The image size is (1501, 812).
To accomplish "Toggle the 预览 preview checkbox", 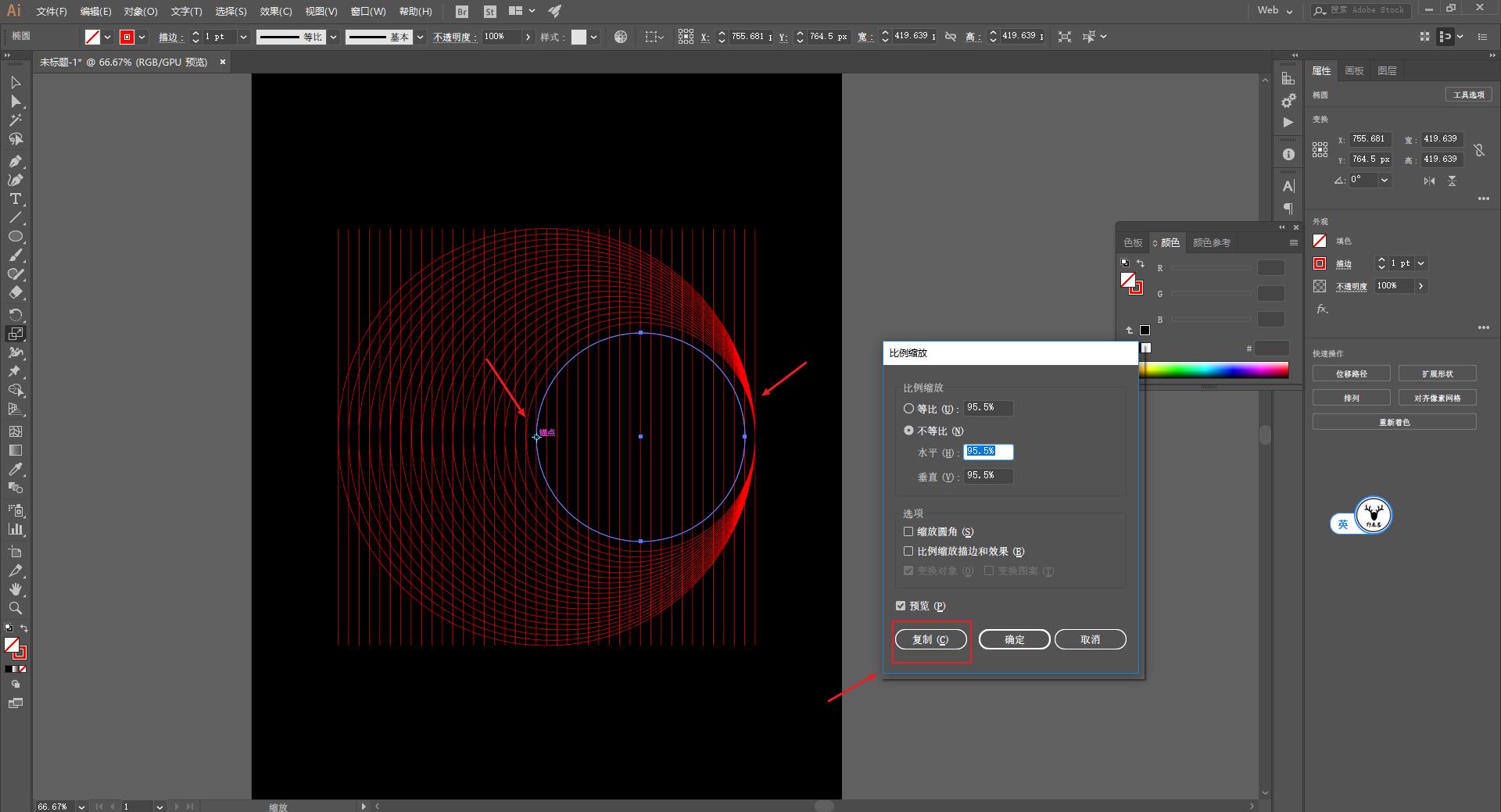I will tap(901, 606).
